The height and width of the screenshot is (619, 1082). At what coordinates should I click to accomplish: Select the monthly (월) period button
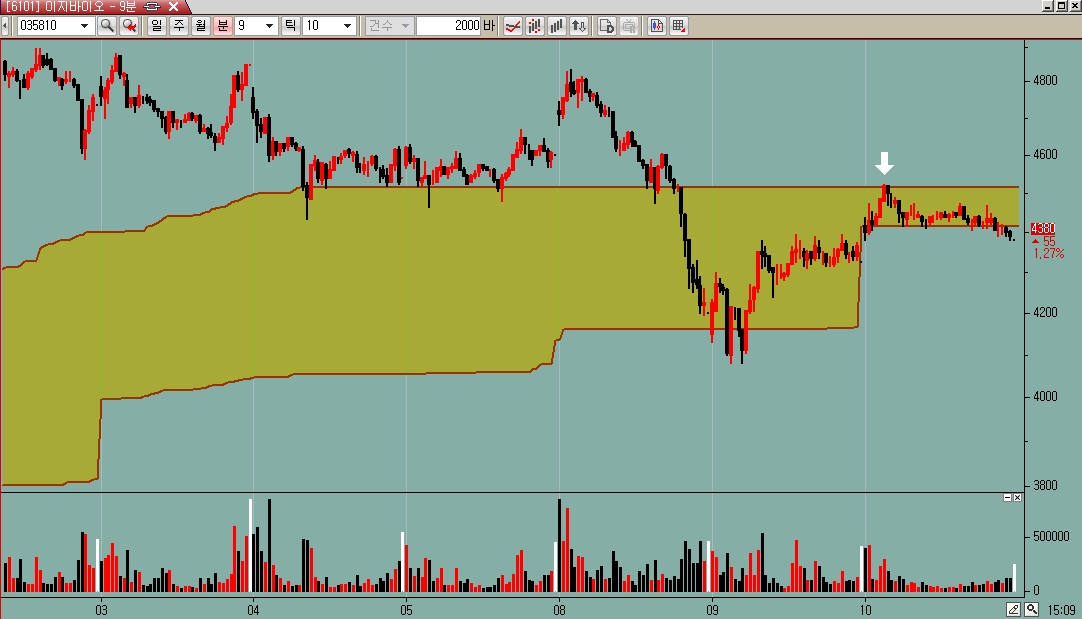200,26
